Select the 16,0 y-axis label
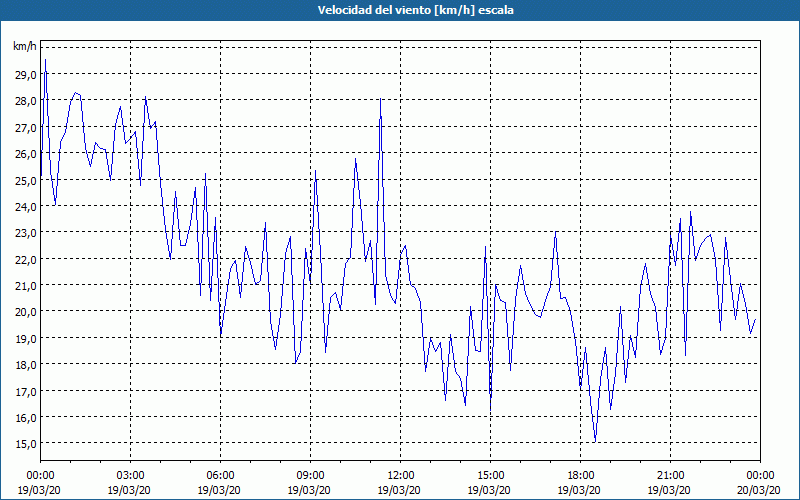This screenshot has height=500, width=800. pos(26,417)
